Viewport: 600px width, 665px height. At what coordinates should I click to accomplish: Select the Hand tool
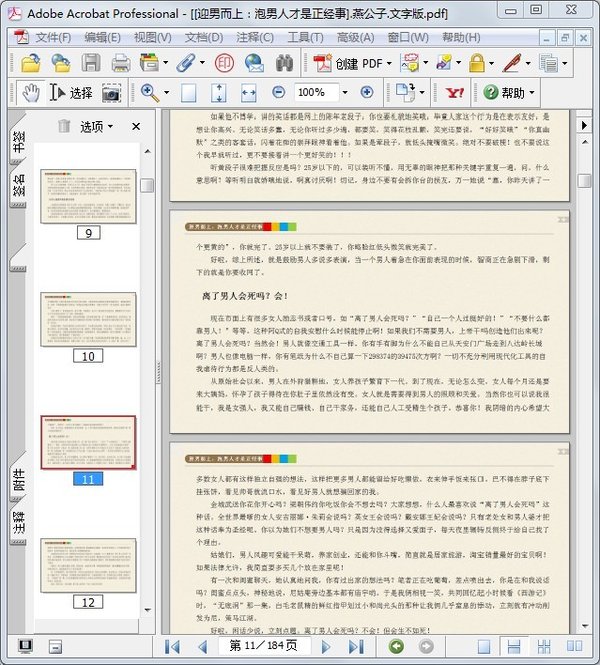[x=31, y=92]
